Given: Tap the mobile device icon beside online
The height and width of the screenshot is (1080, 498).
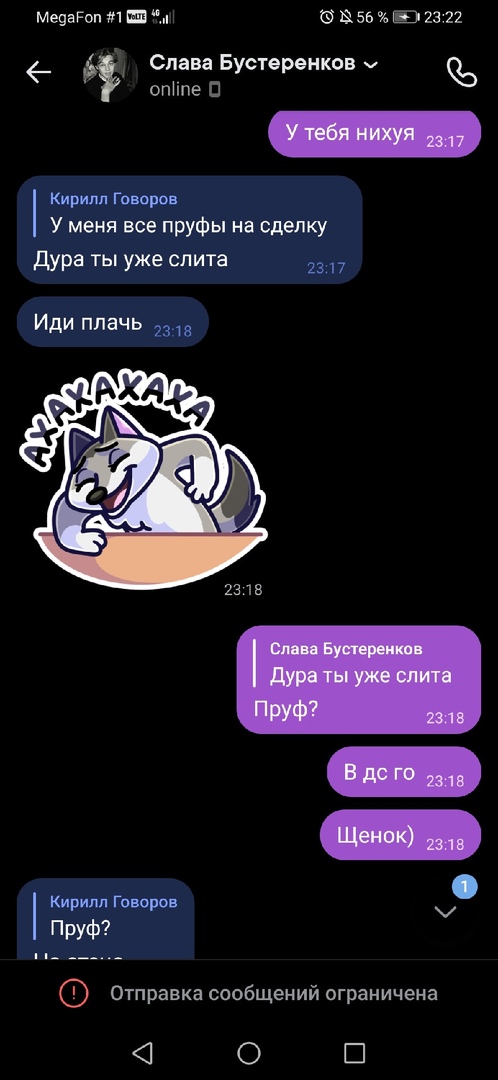Looking at the screenshot, I should 215,90.
